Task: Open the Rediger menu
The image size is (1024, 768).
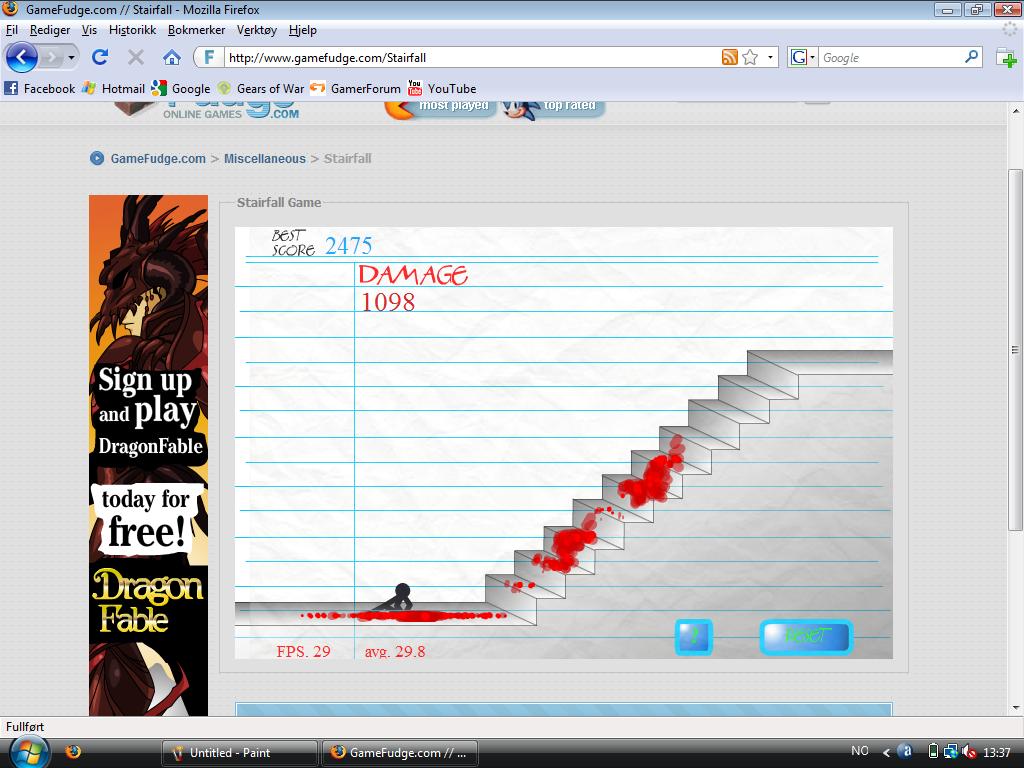Action: point(50,30)
